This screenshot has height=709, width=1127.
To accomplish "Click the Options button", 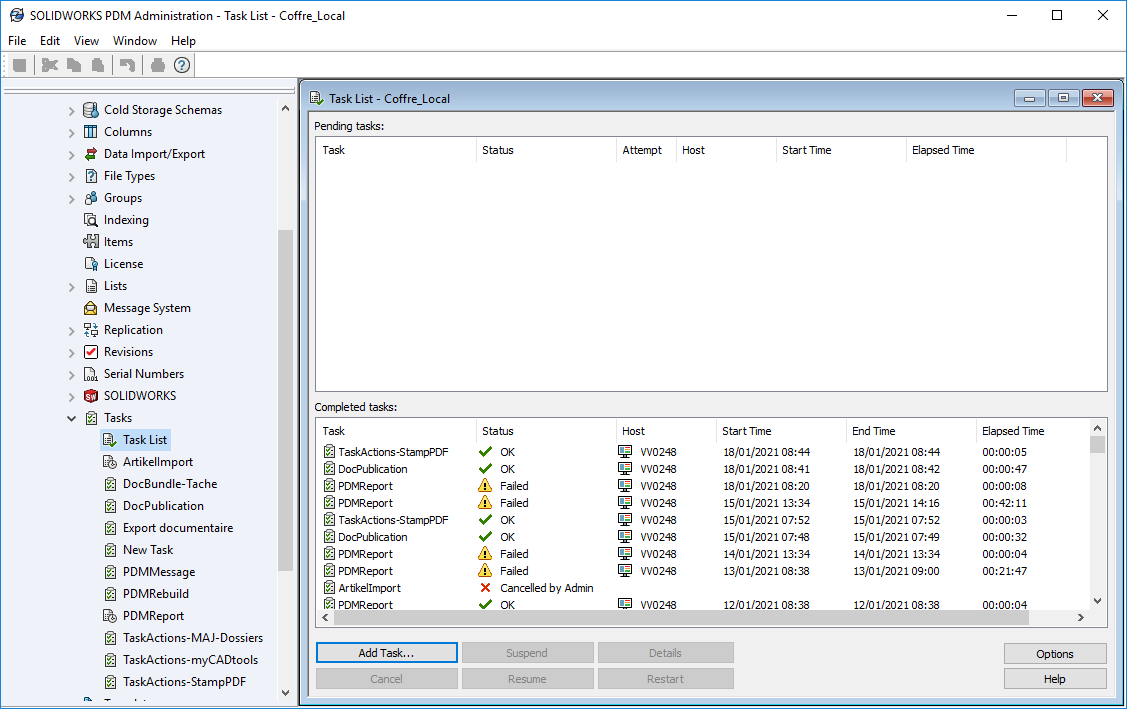I will pyautogui.click(x=1054, y=654).
